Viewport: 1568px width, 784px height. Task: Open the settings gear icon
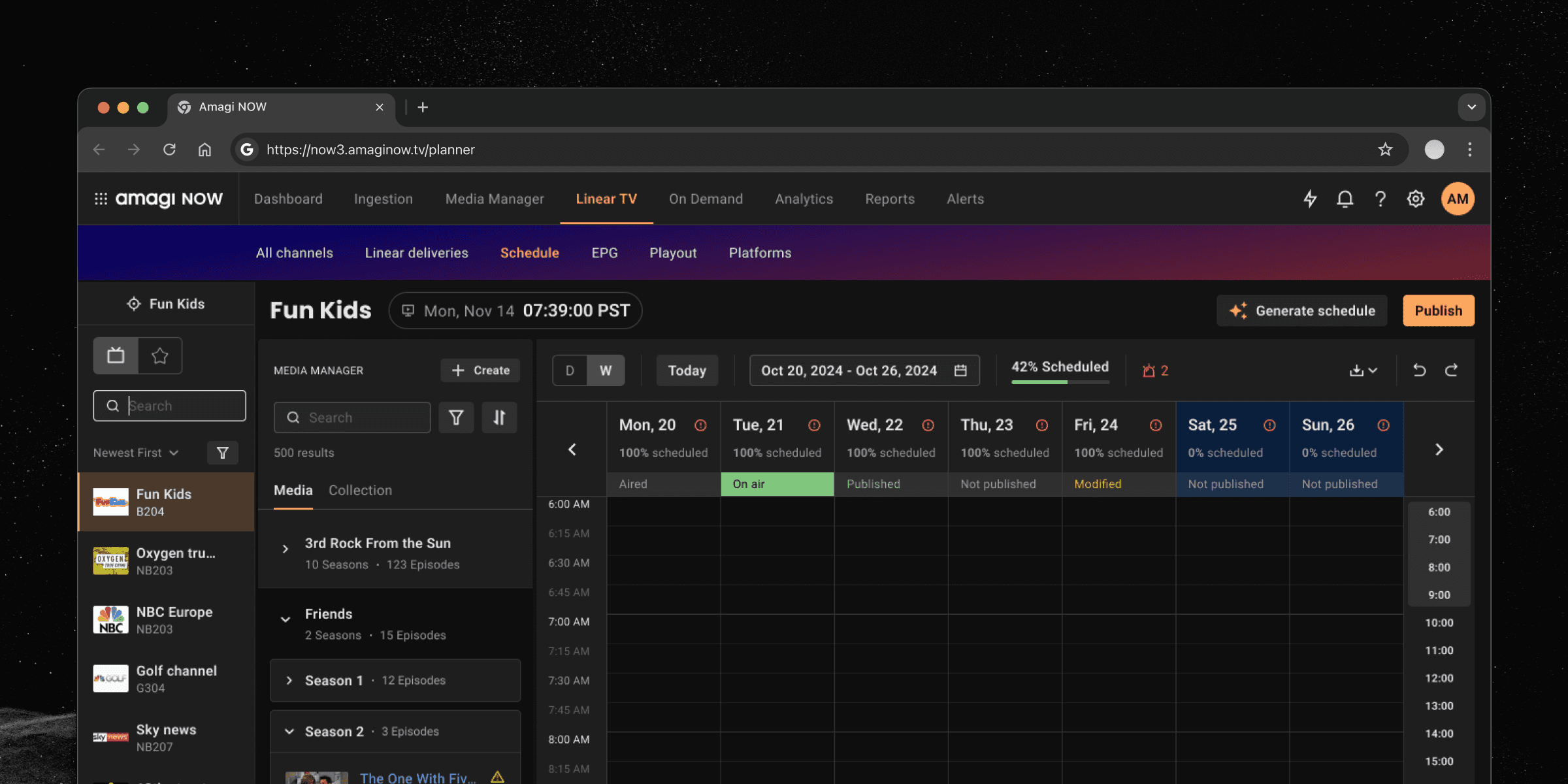pyautogui.click(x=1416, y=199)
